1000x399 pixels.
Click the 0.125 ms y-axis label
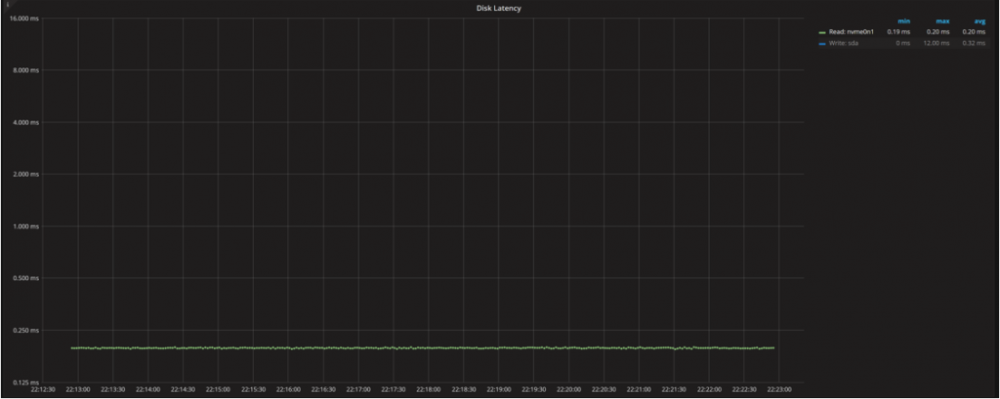26,382
